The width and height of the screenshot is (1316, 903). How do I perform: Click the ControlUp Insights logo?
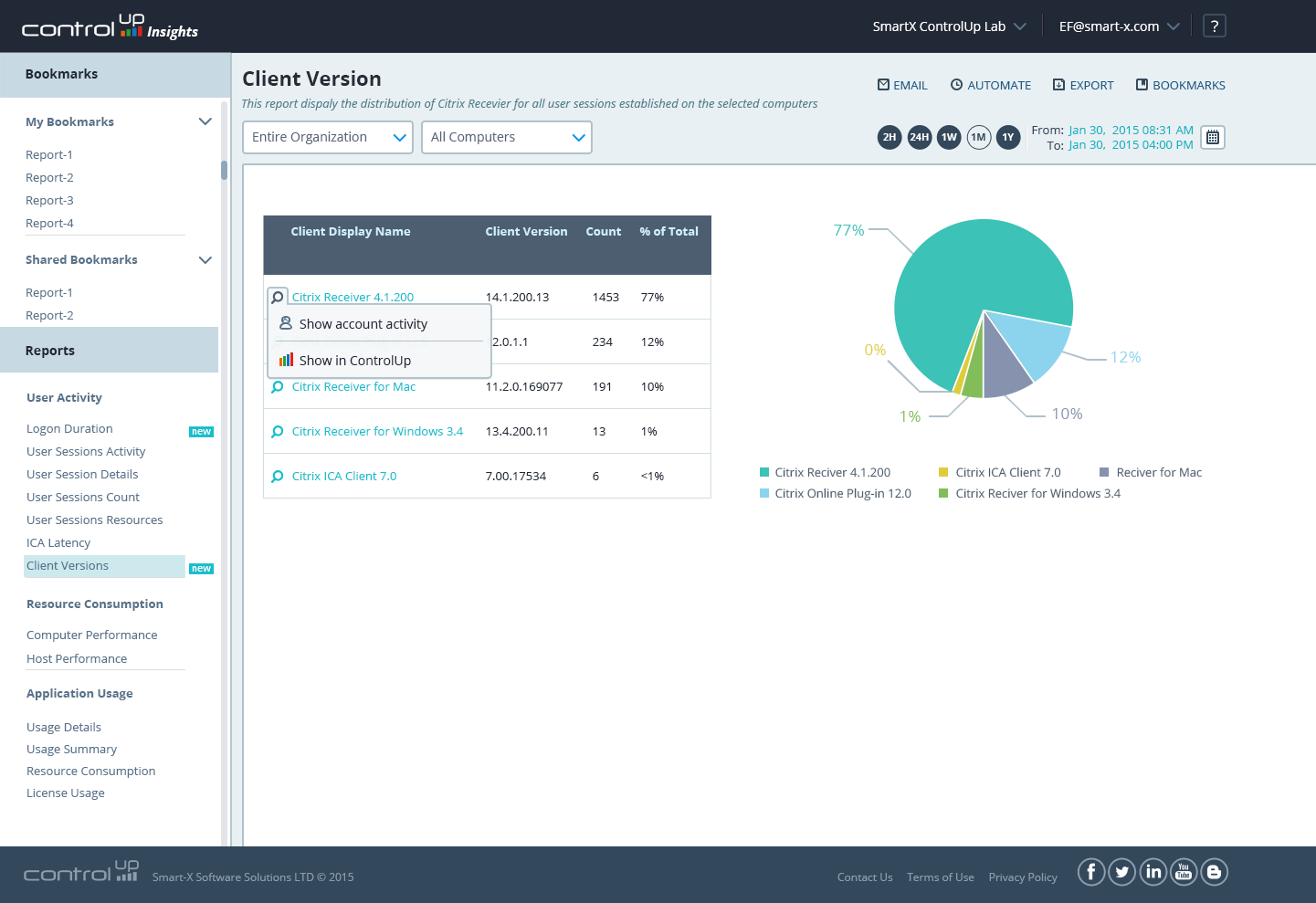click(x=110, y=27)
